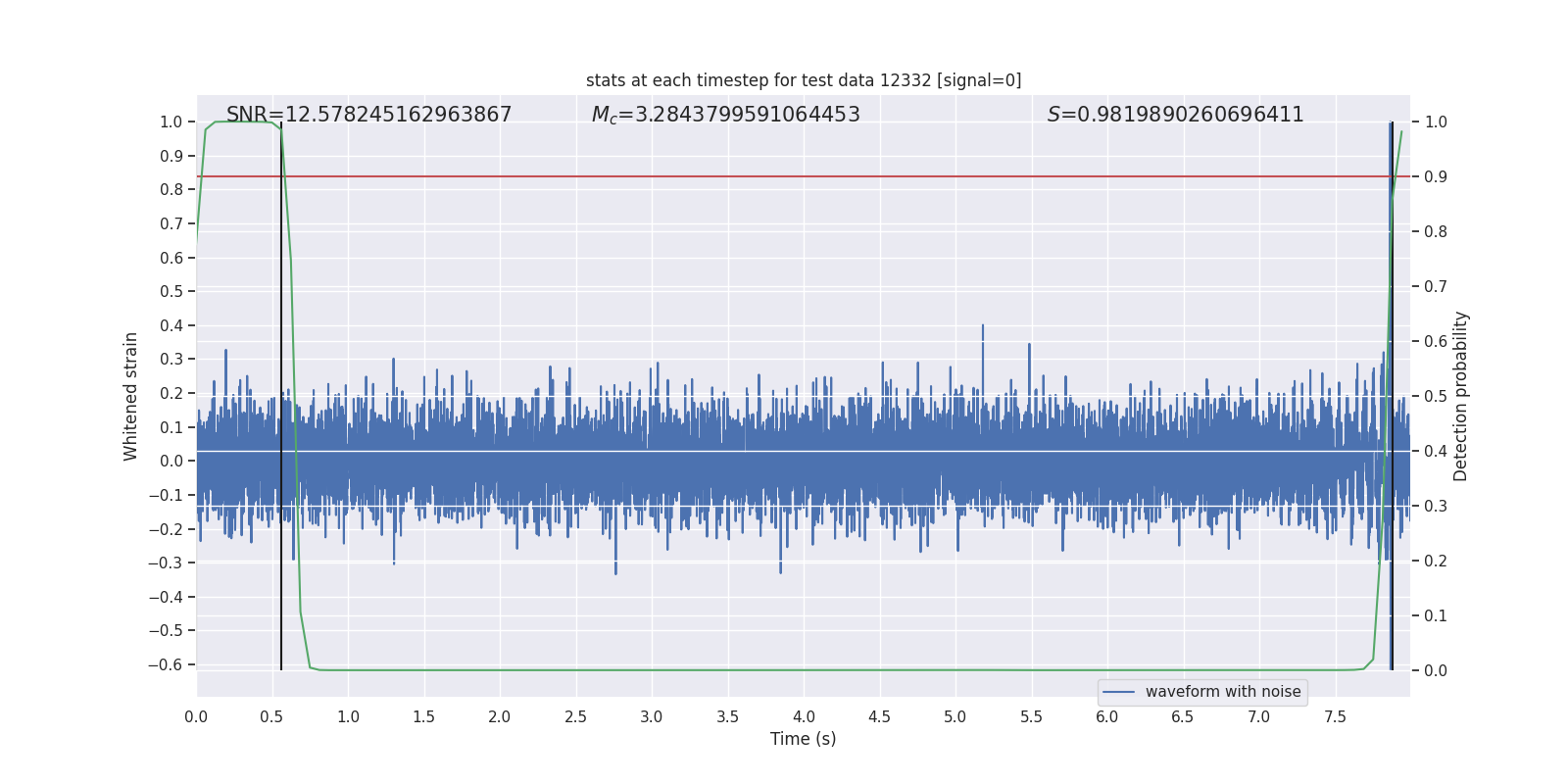Click the blue line sample in the legend

tap(1119, 692)
